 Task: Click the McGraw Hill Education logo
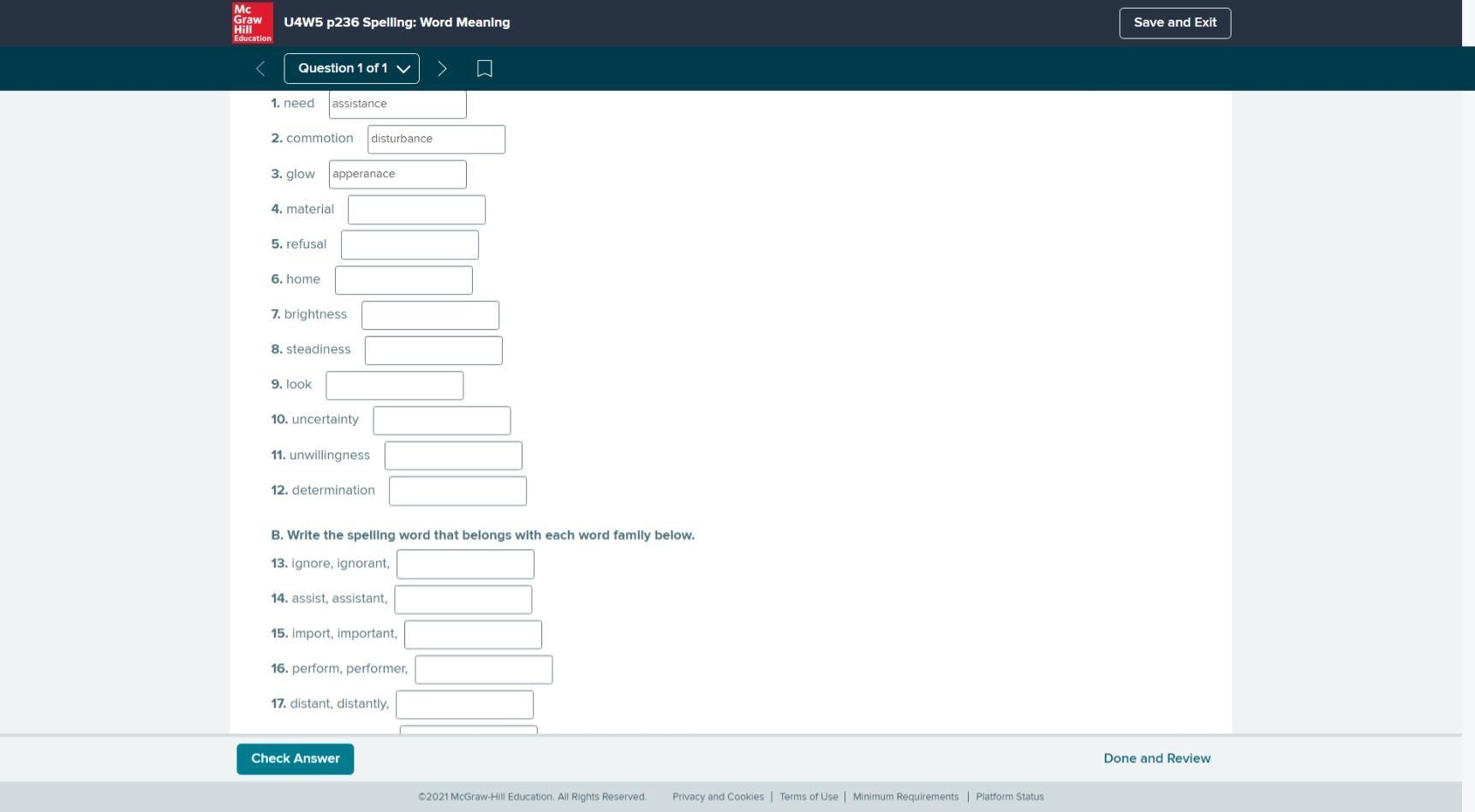(x=253, y=22)
